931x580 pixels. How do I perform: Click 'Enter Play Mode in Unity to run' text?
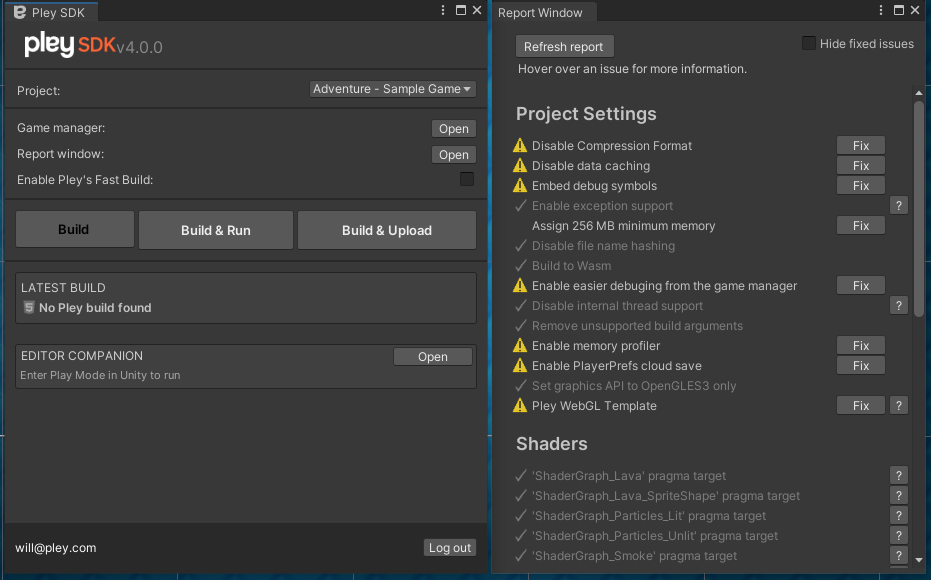pos(100,375)
